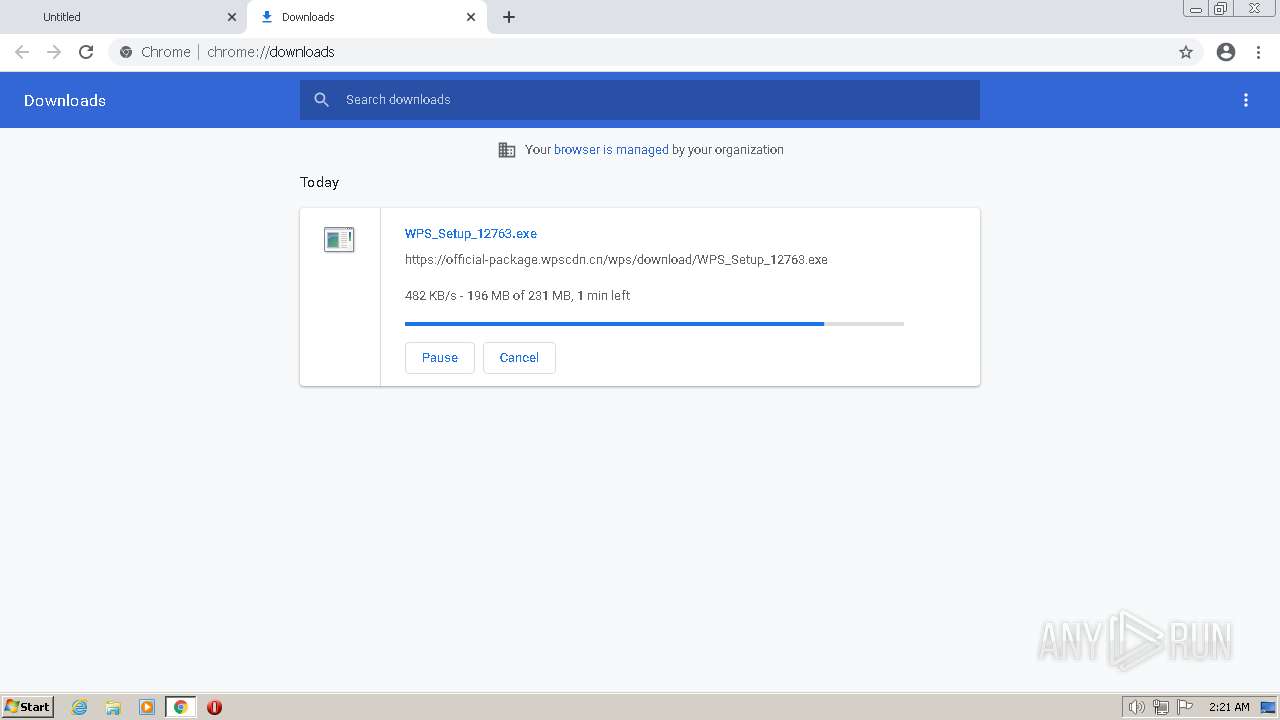Reload the downloads page

point(86,52)
